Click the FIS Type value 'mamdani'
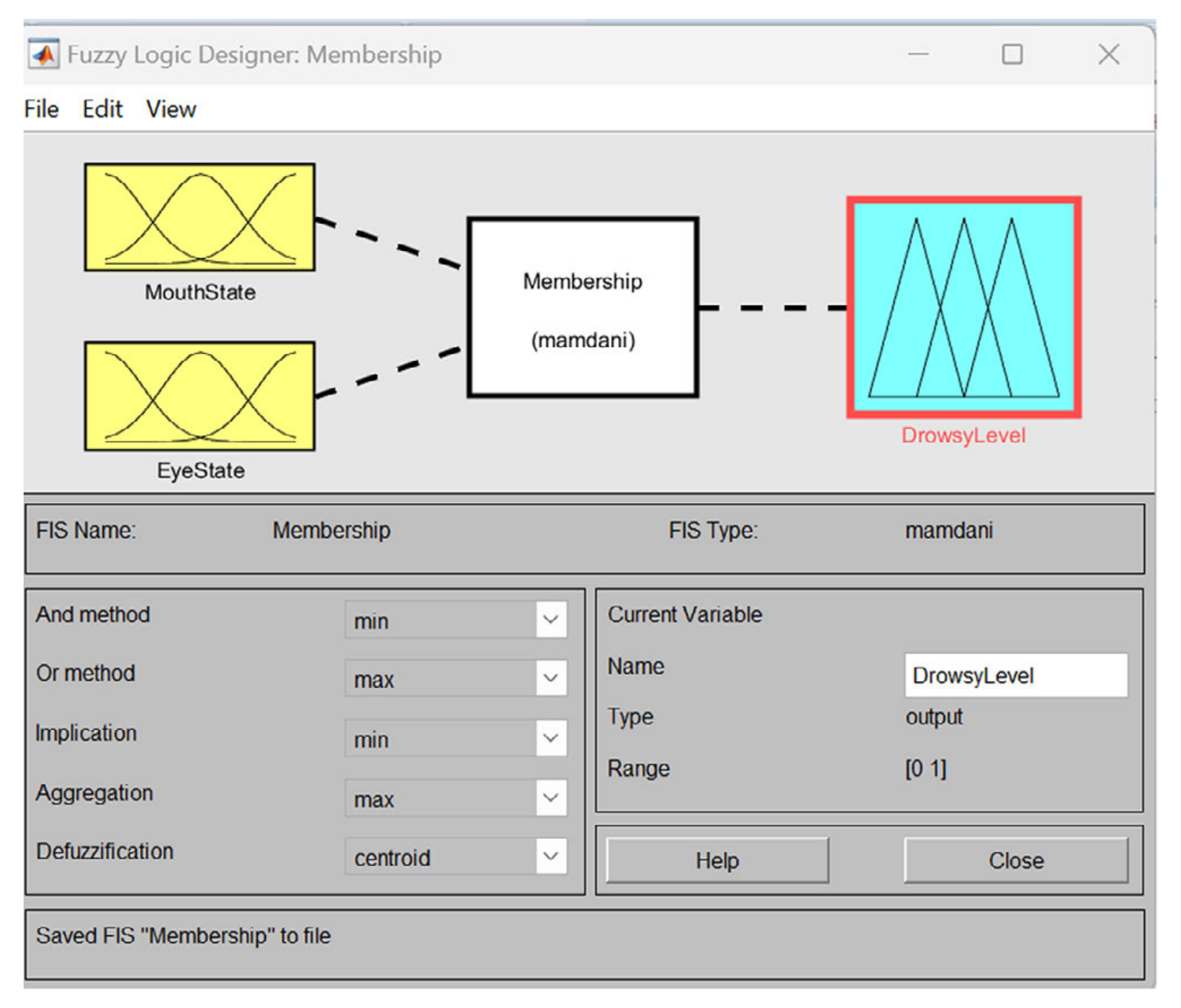Image resolution: width=1181 pixels, height=1008 pixels. pyautogui.click(x=949, y=531)
